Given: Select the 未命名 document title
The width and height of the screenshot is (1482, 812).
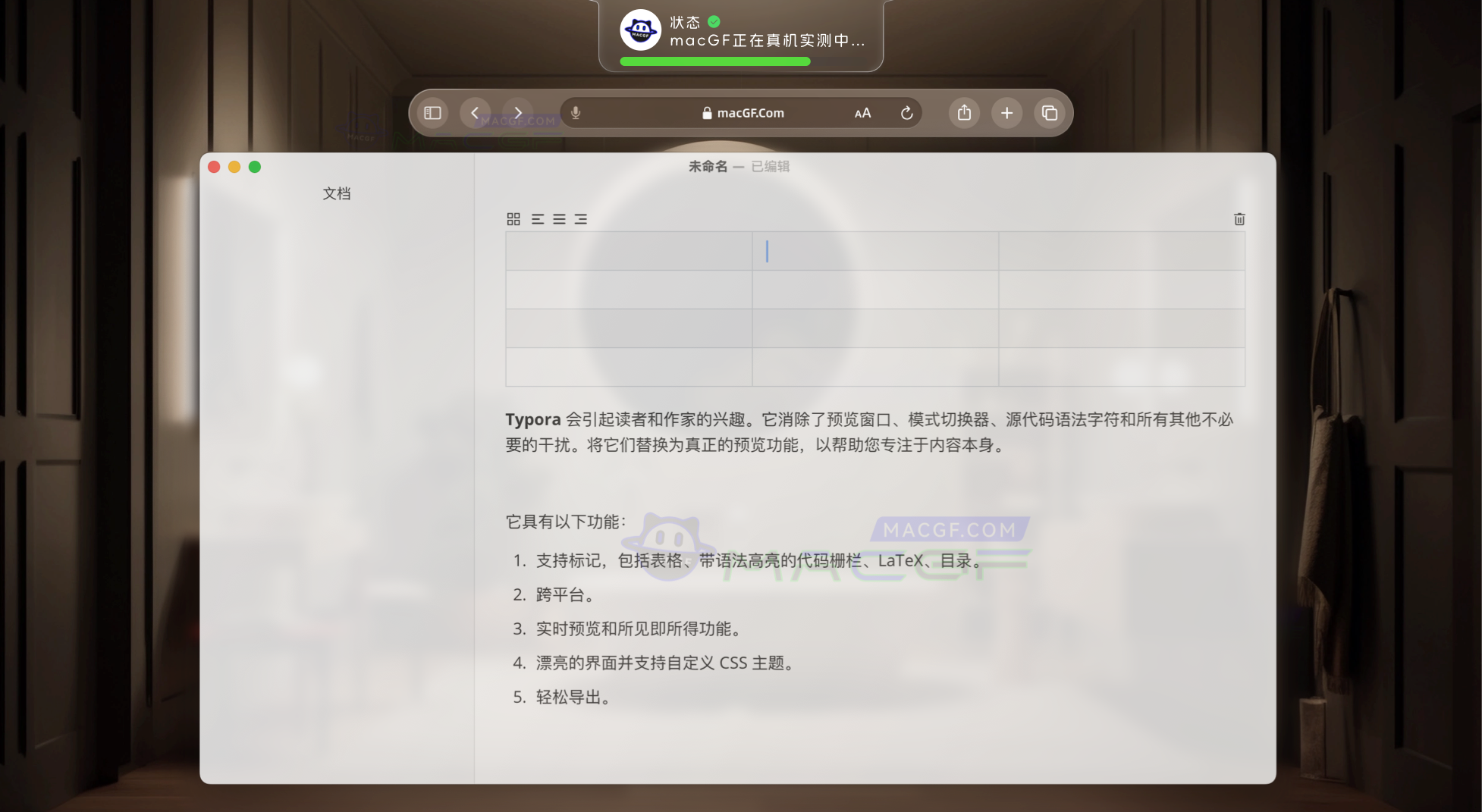Looking at the screenshot, I should pyautogui.click(x=707, y=166).
